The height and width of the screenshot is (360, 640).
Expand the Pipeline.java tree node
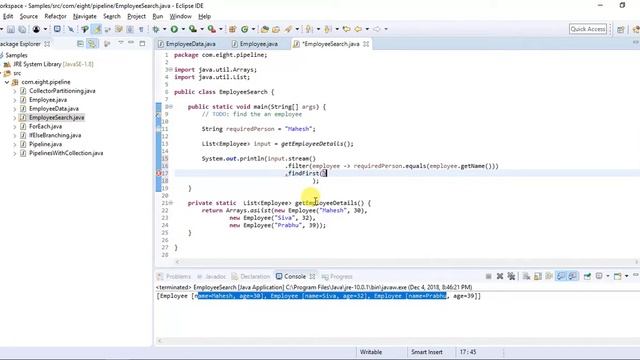click(x=15, y=144)
